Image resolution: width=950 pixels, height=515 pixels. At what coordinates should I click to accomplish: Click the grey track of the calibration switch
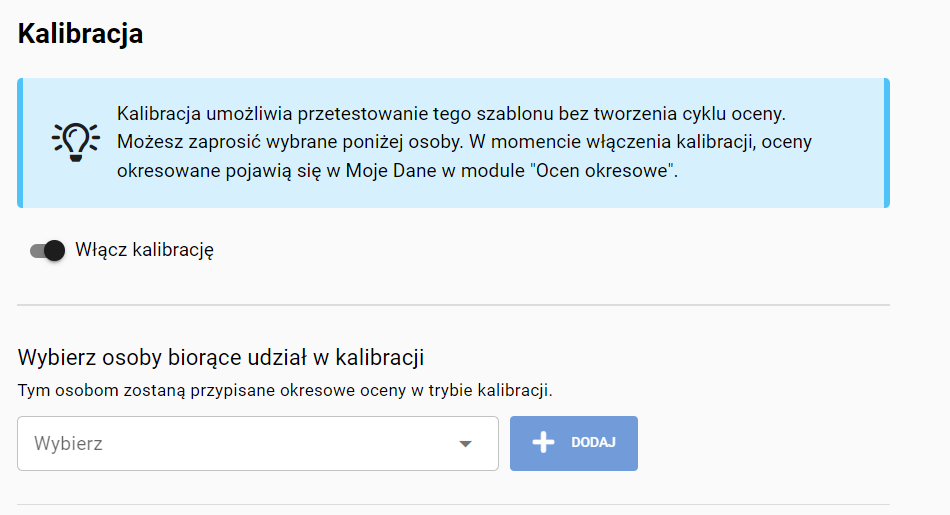[x=37, y=250]
